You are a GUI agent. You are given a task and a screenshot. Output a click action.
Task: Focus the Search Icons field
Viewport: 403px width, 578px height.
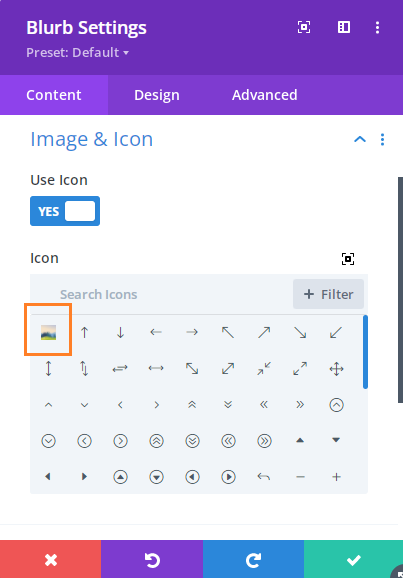point(162,294)
